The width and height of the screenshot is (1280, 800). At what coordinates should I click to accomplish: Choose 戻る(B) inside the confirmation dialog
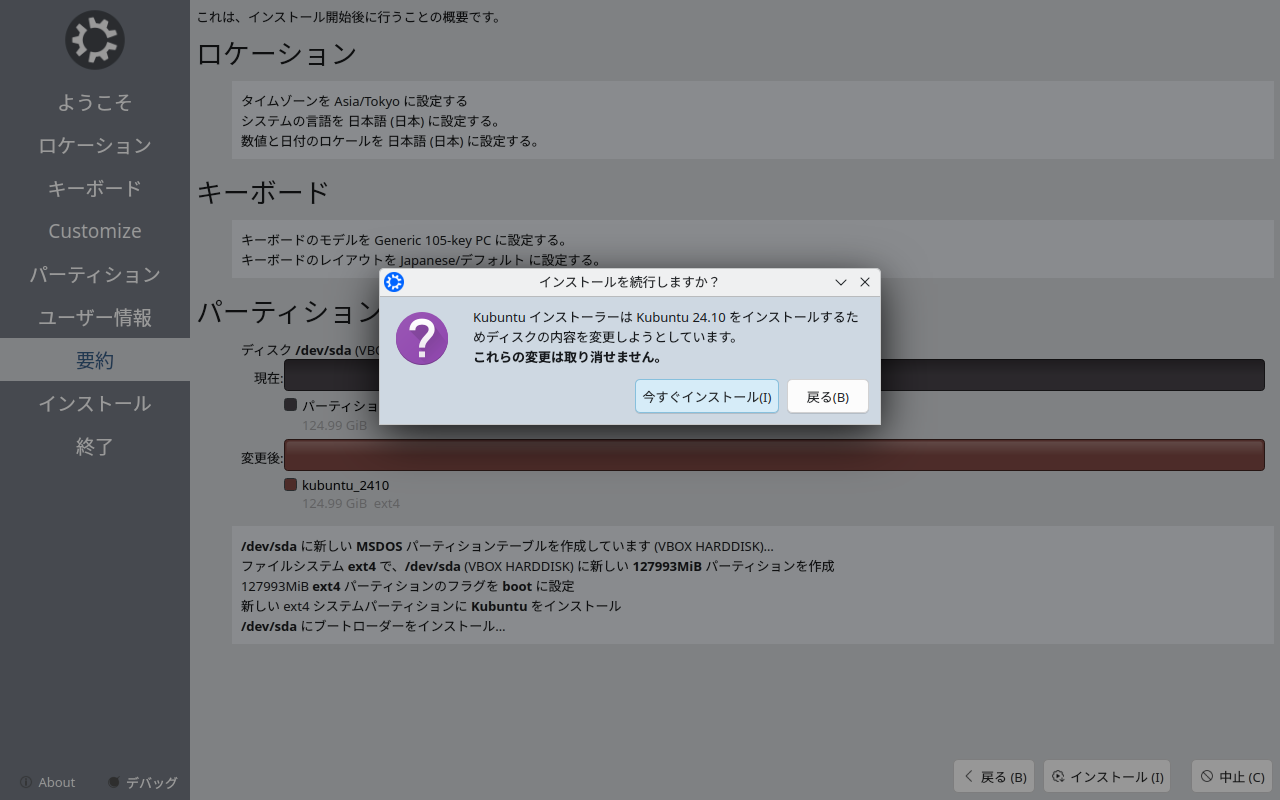(828, 397)
